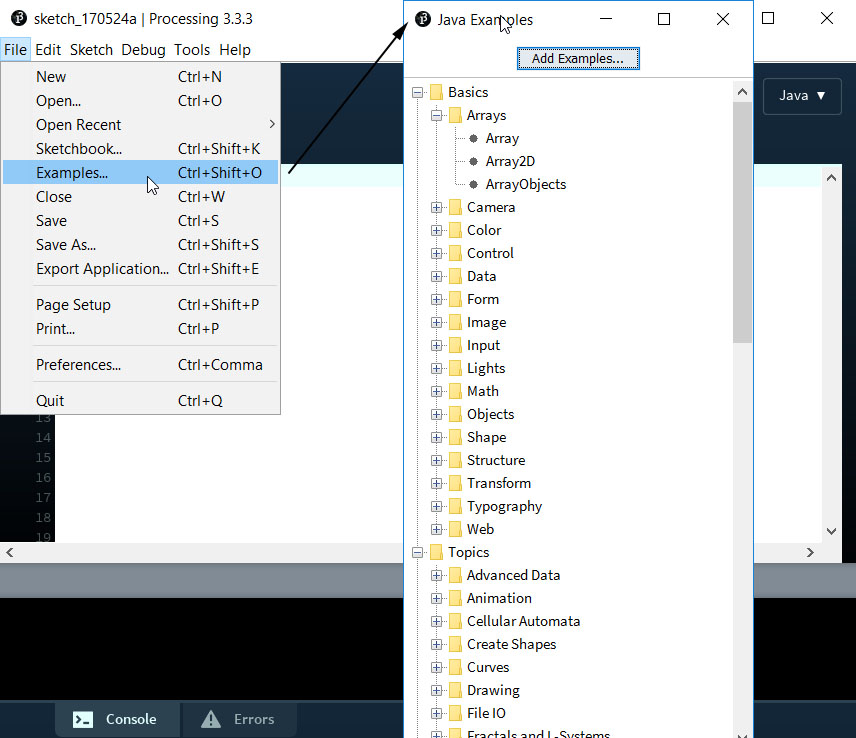Click the Arrays folder icon
Screen dimensions: 856x738
(455, 115)
